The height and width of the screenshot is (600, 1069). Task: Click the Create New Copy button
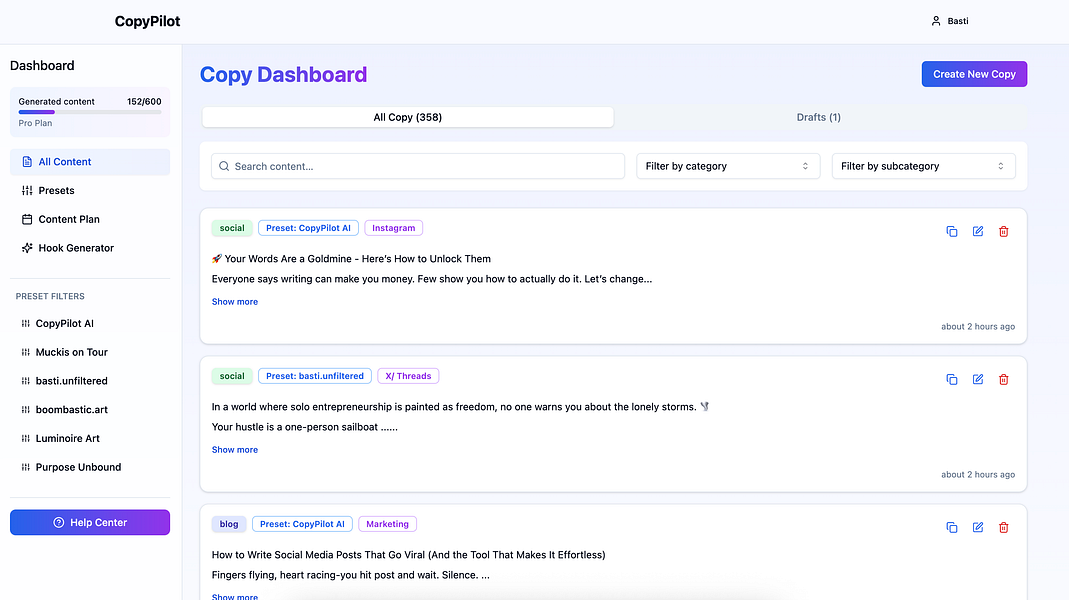click(973, 73)
